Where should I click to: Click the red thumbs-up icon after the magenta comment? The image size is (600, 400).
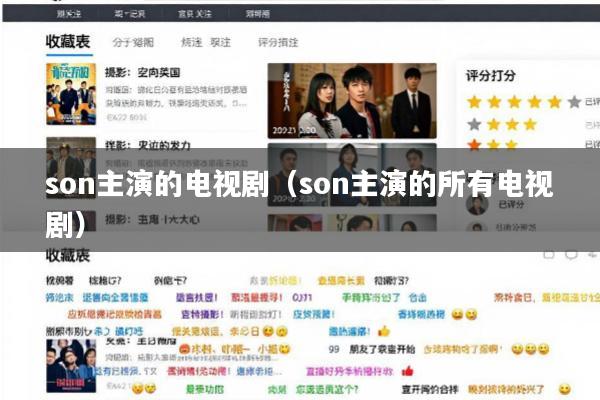408,371
